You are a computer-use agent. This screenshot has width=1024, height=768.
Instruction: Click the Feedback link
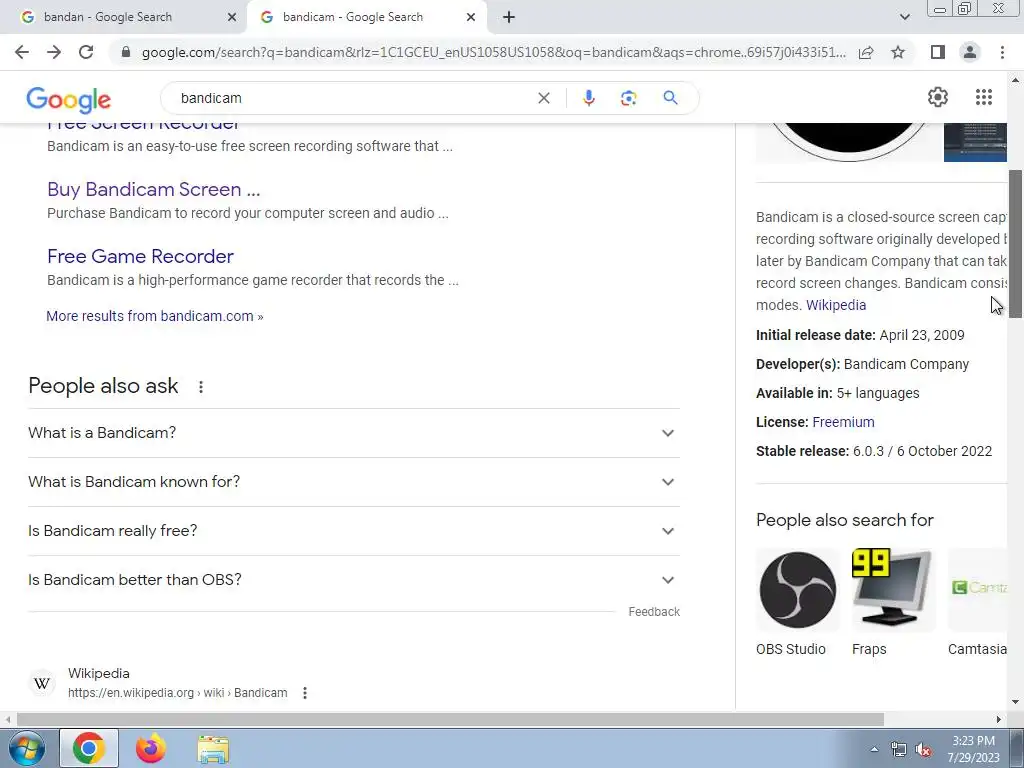tap(654, 612)
